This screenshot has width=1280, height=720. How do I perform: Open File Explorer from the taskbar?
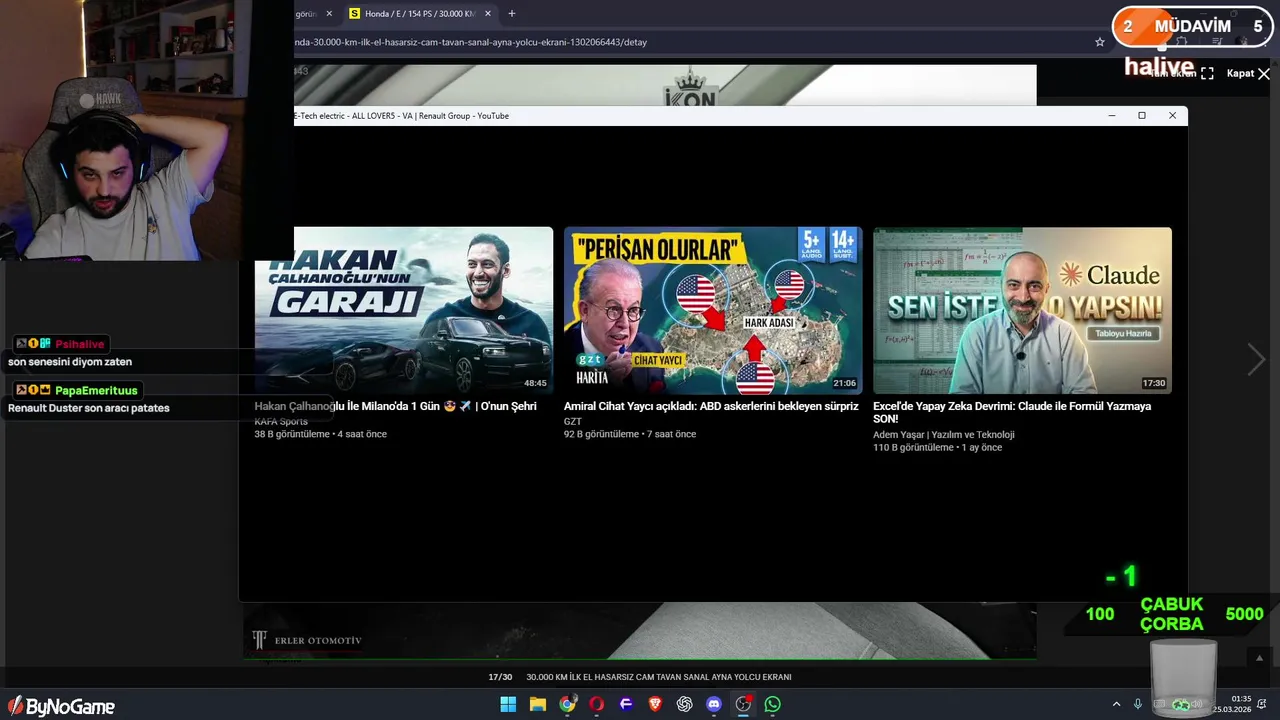point(537,704)
